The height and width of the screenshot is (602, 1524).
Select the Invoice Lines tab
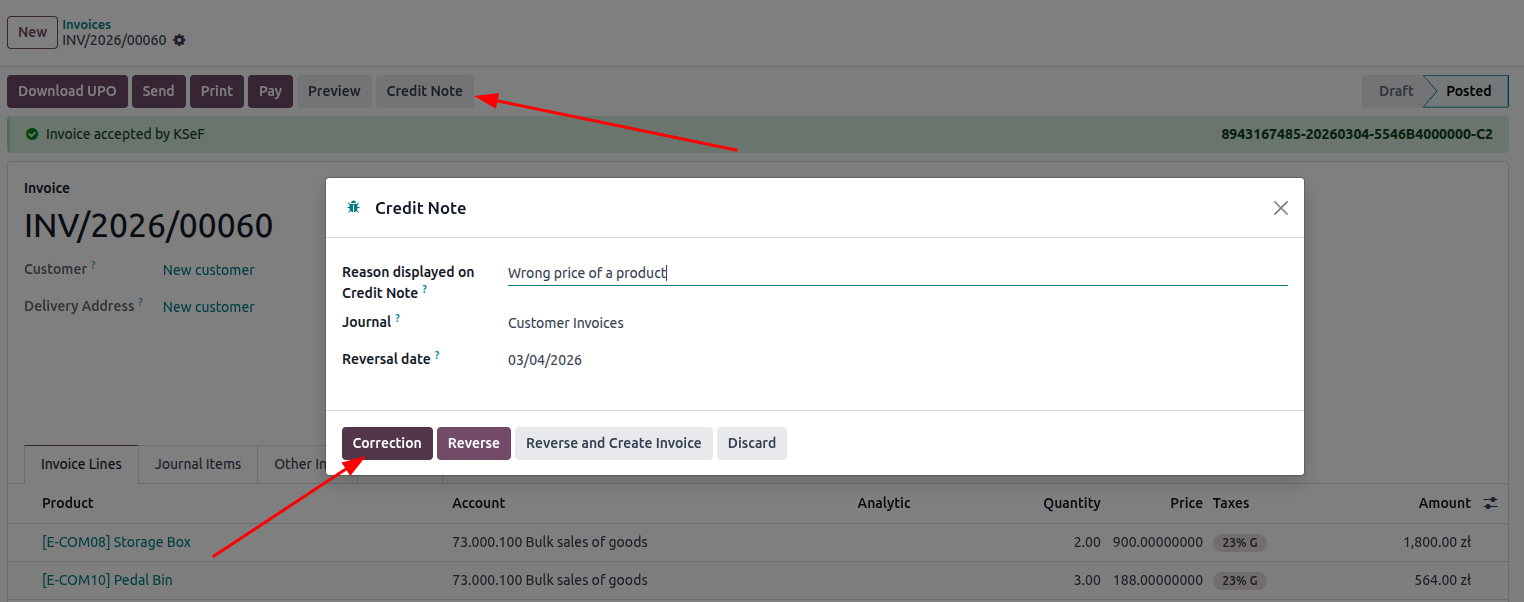click(x=81, y=464)
